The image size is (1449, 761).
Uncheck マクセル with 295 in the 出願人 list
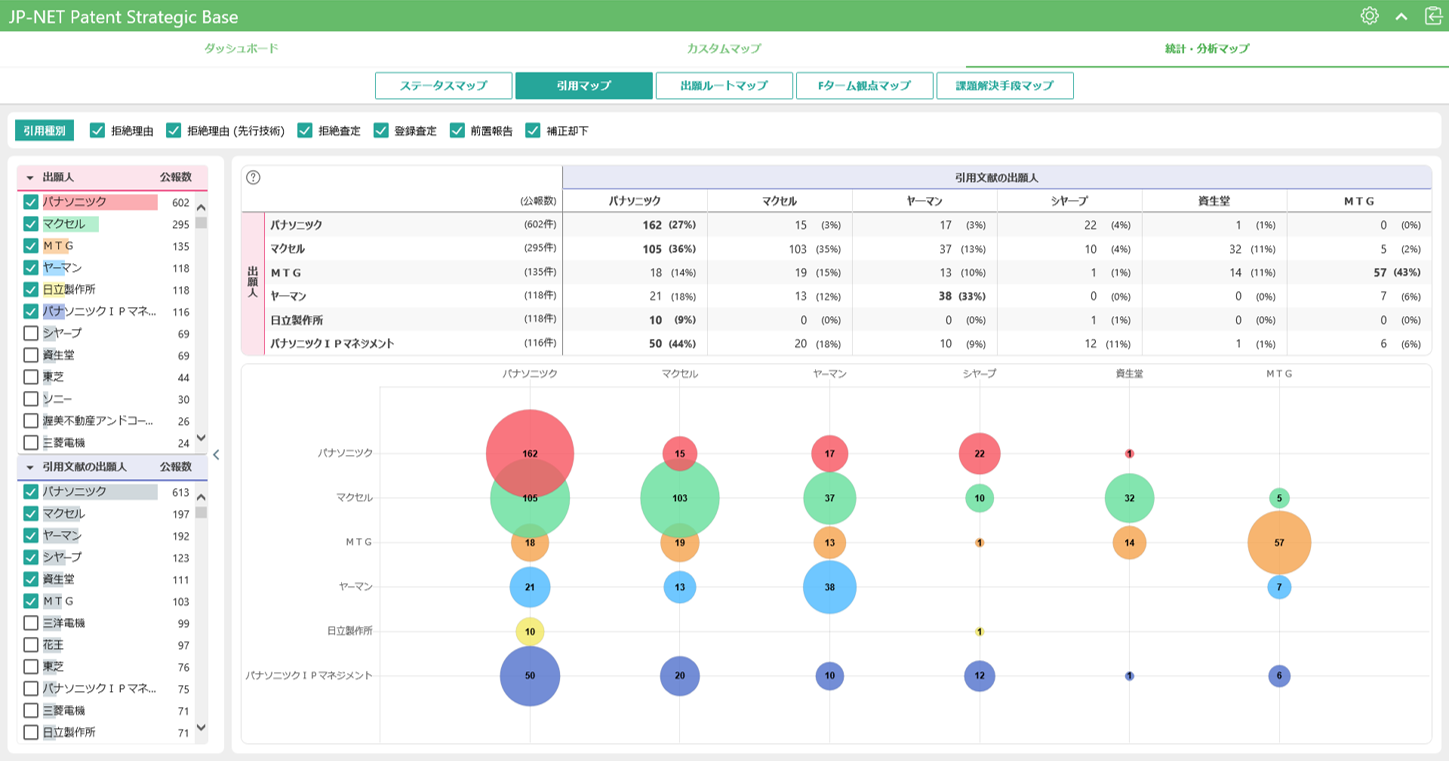[31, 224]
